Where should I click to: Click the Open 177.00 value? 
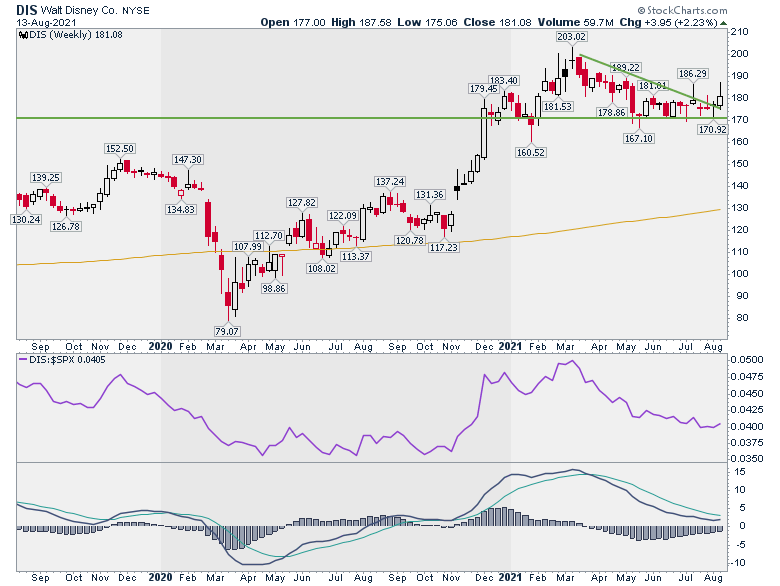[x=293, y=22]
